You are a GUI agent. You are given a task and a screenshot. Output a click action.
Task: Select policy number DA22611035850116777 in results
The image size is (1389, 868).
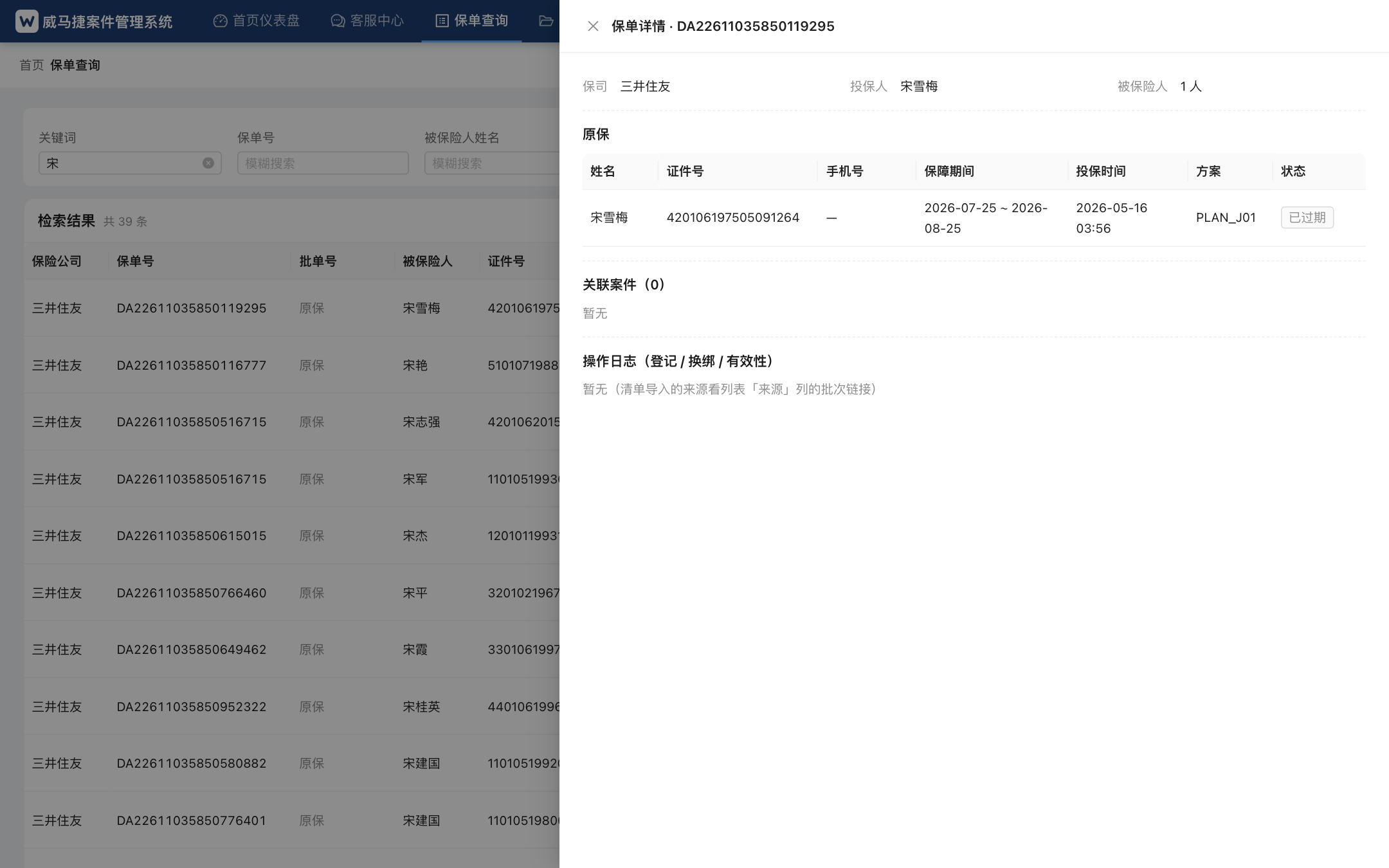click(192, 365)
